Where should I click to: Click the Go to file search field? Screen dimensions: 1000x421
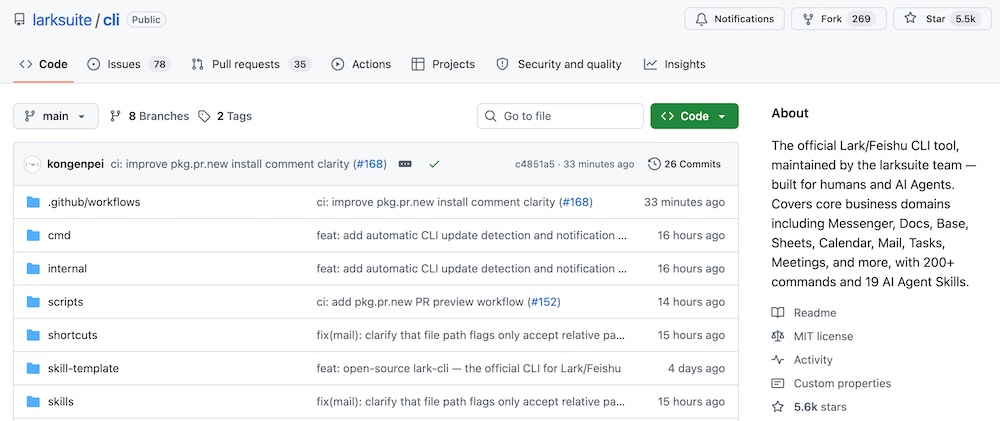tap(560, 116)
